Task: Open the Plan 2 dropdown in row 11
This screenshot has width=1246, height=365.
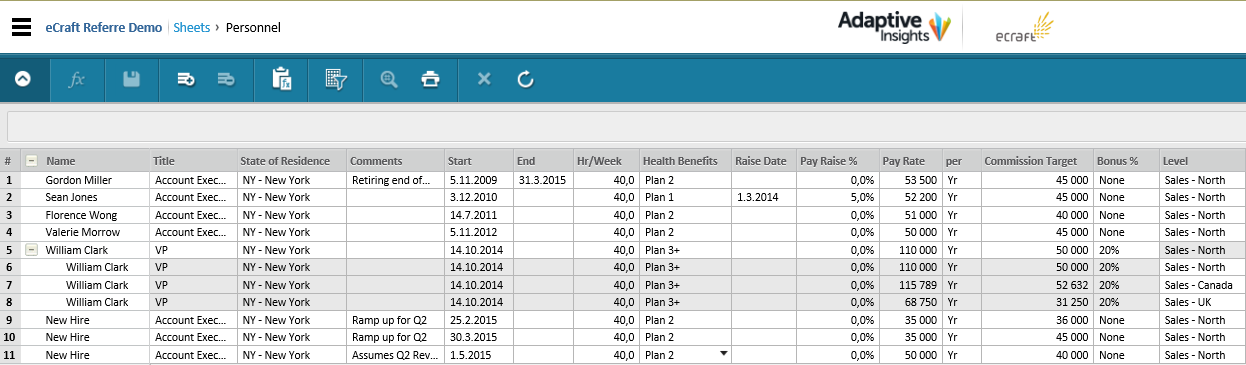Action: coord(723,354)
